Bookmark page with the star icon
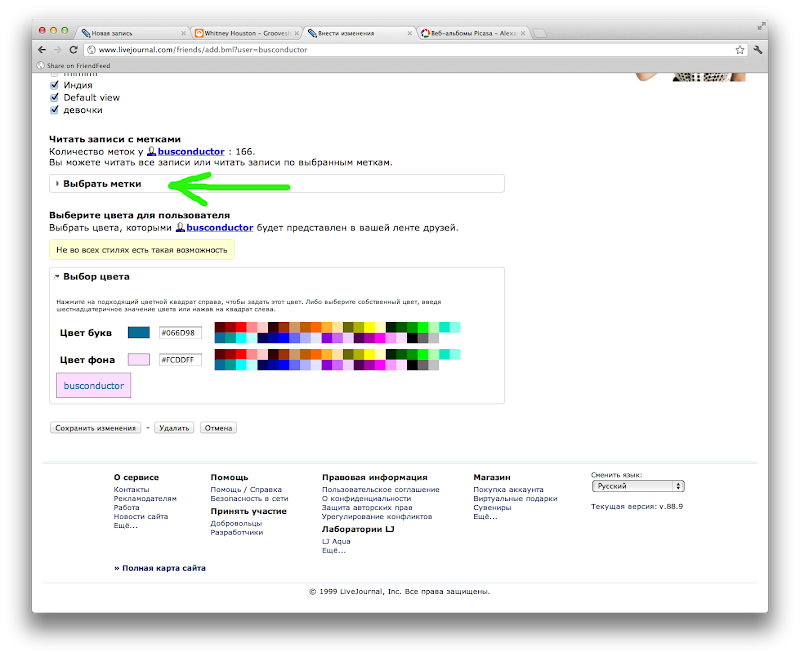The image size is (800, 657). point(740,49)
